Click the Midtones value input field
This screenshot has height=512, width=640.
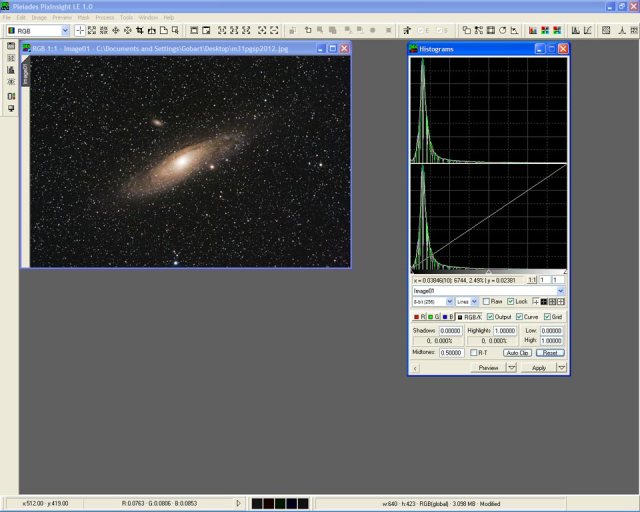[452, 352]
